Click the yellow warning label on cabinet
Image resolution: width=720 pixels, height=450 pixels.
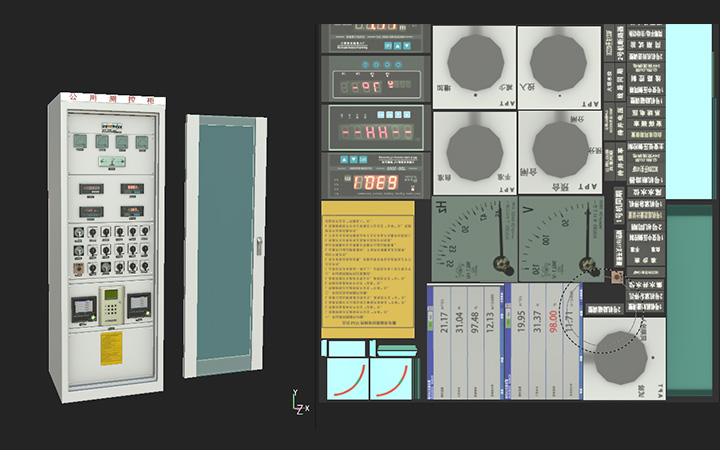coord(111,349)
